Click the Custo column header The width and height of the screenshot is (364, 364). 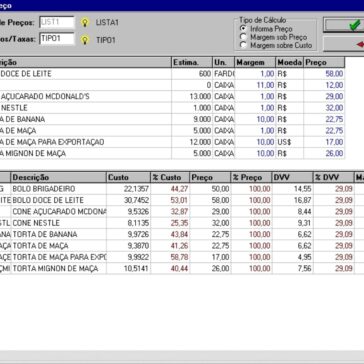point(128,177)
